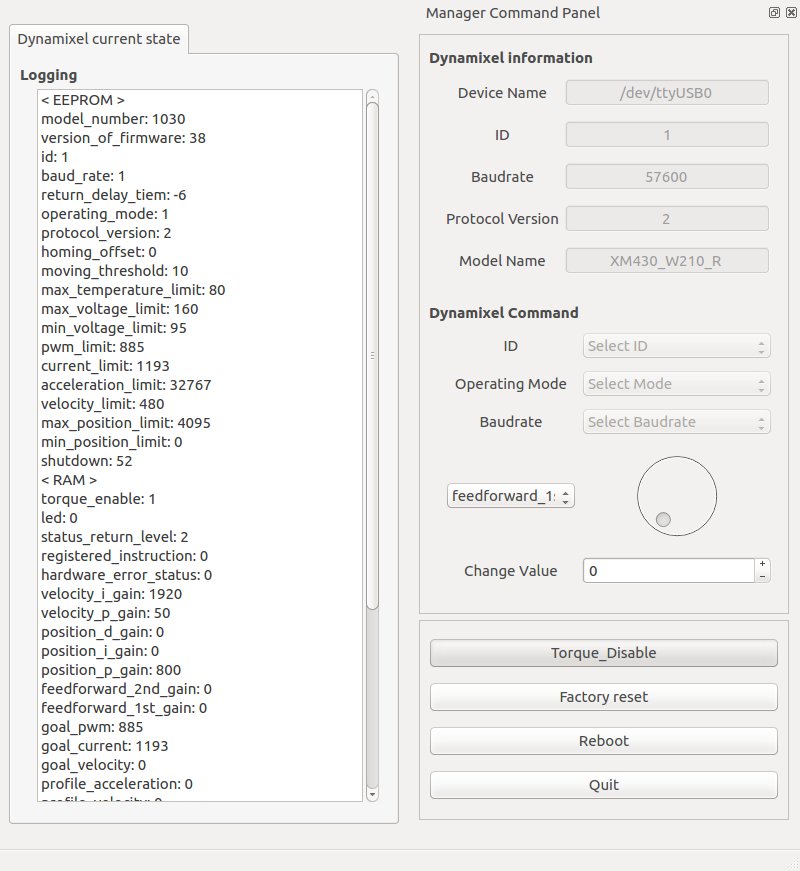Click the Device Name field /dev/ttyUSB0
Image resolution: width=800 pixels, height=871 pixels.
coord(667,93)
